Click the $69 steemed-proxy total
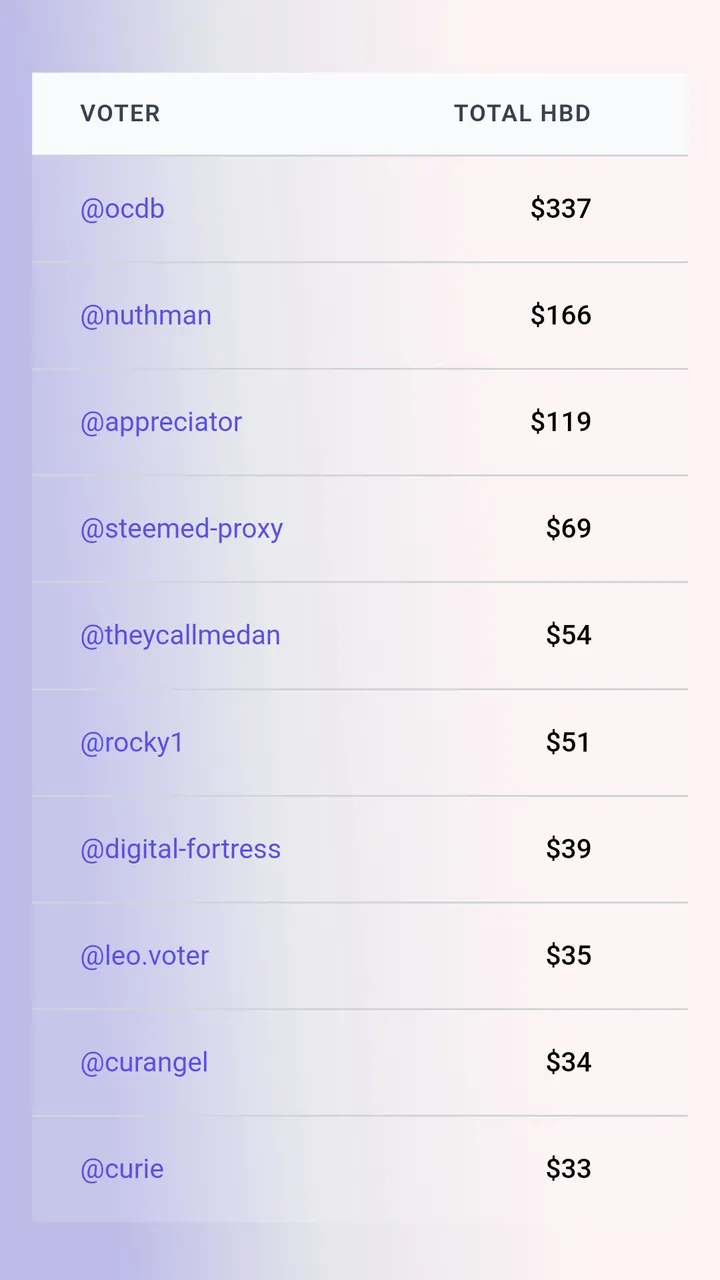Viewport: 720px width, 1280px height. coord(569,529)
